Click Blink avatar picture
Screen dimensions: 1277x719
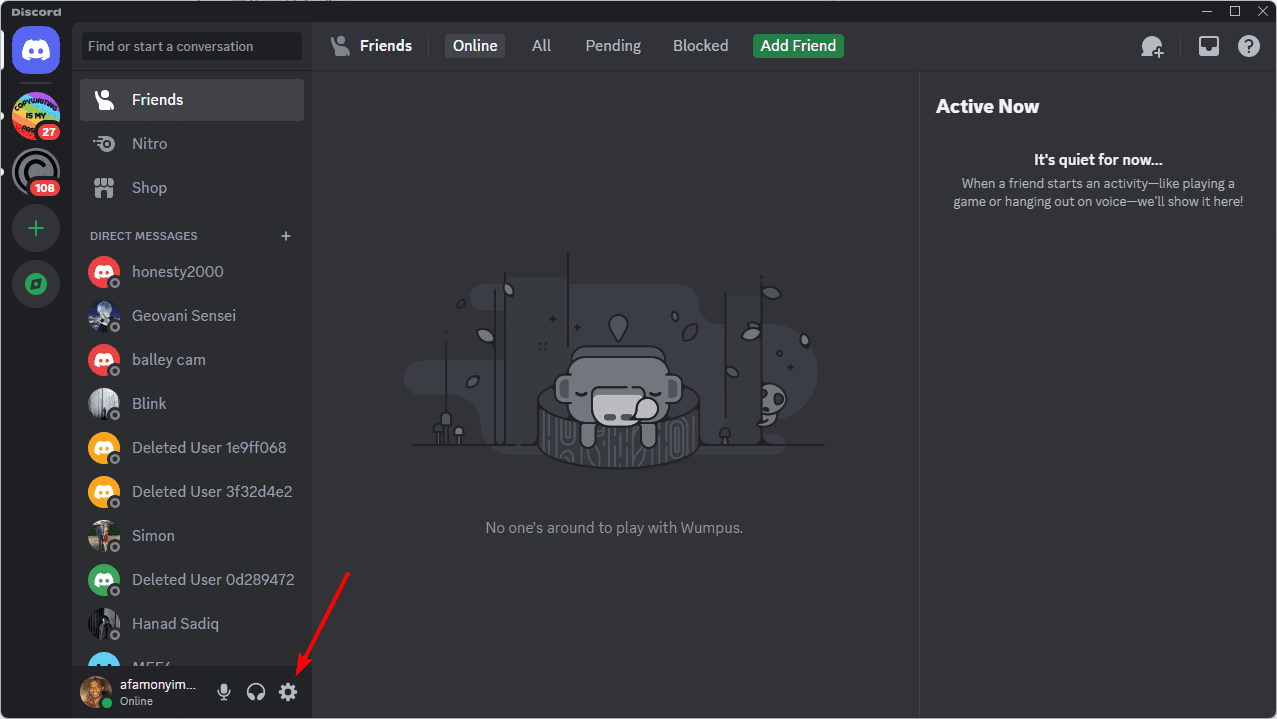[104, 404]
